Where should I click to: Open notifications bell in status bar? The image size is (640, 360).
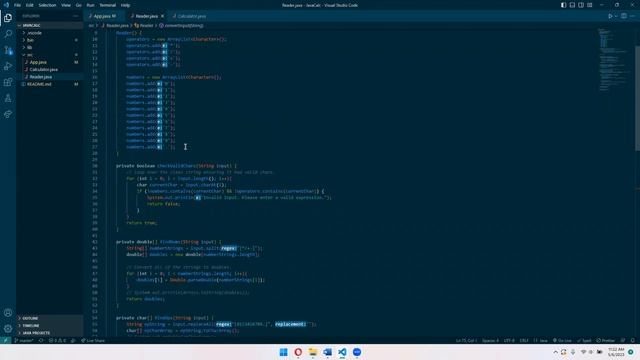633,340
